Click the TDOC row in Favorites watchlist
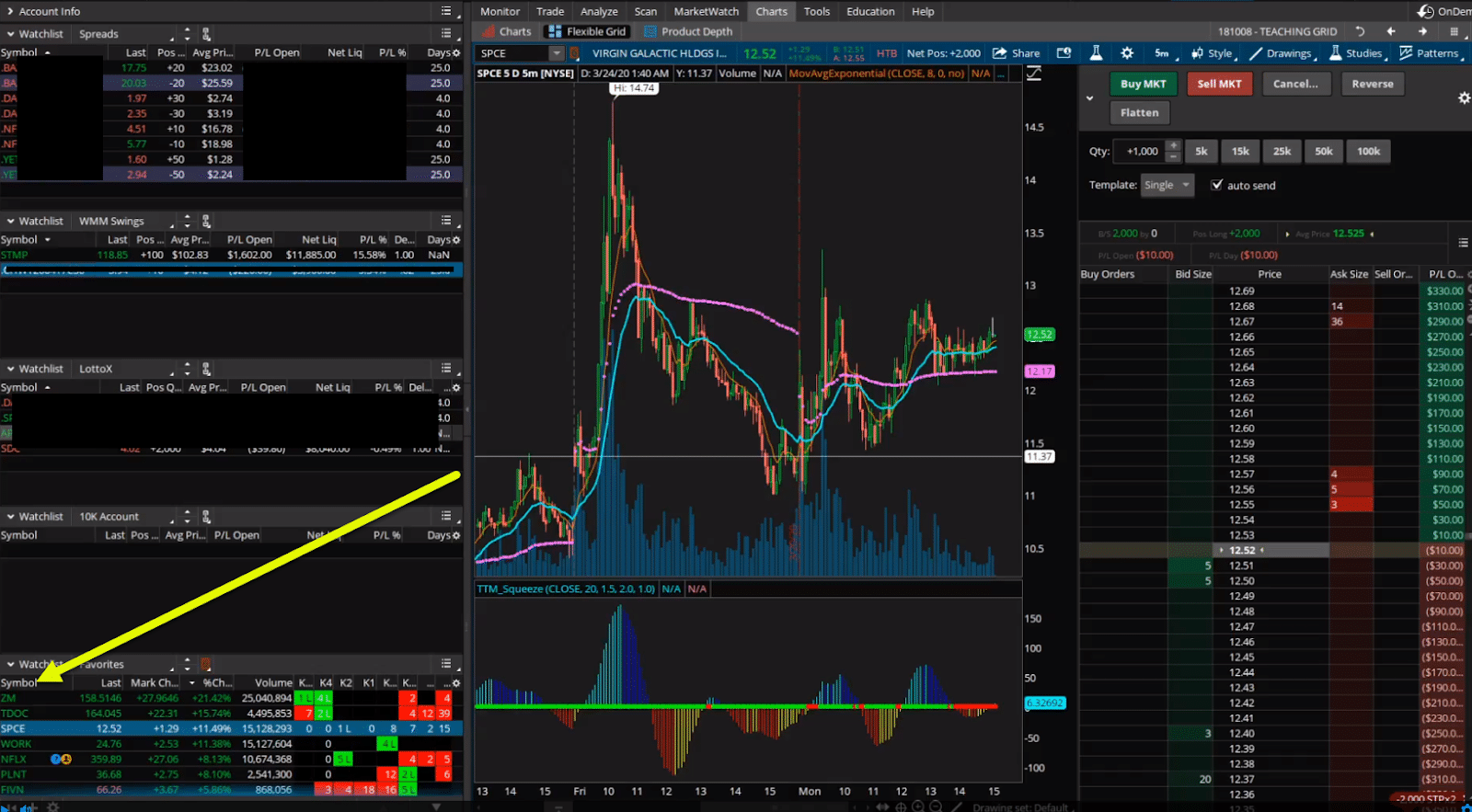The width and height of the screenshot is (1472, 812). point(230,713)
